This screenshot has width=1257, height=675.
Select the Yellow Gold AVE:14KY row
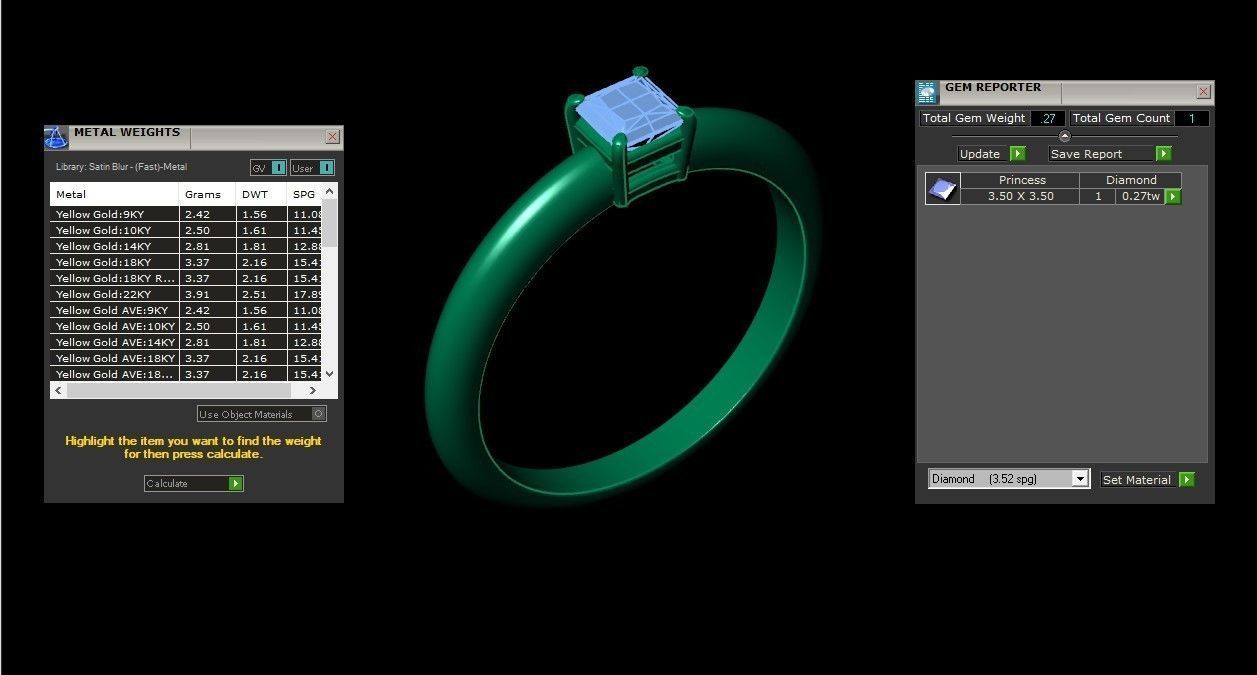[186, 342]
